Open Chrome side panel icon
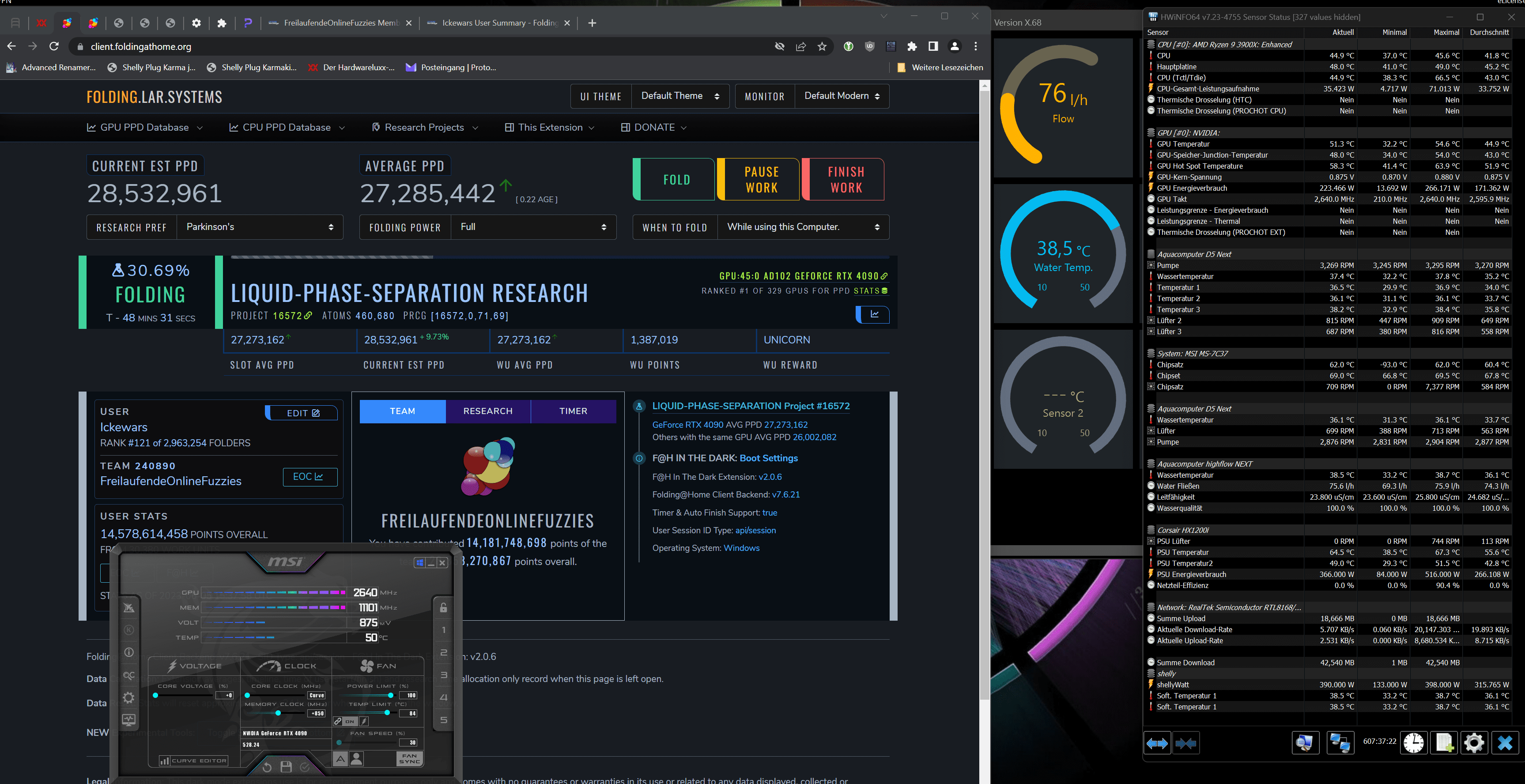1525x784 pixels. (933, 46)
